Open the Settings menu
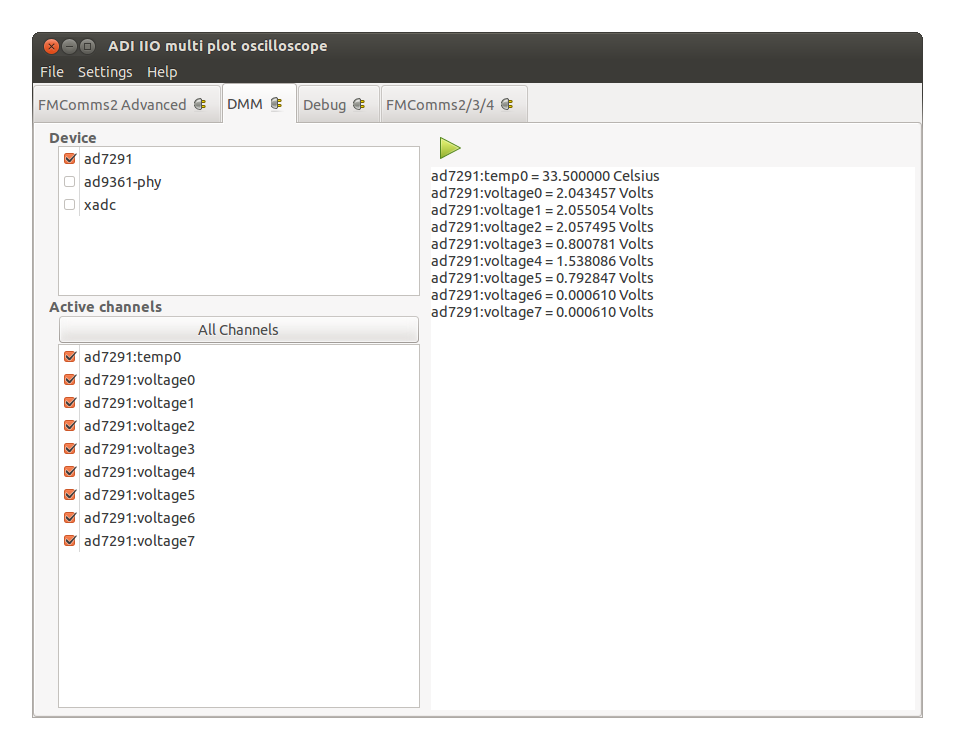The width and height of the screenshot is (955, 750). [x=105, y=71]
